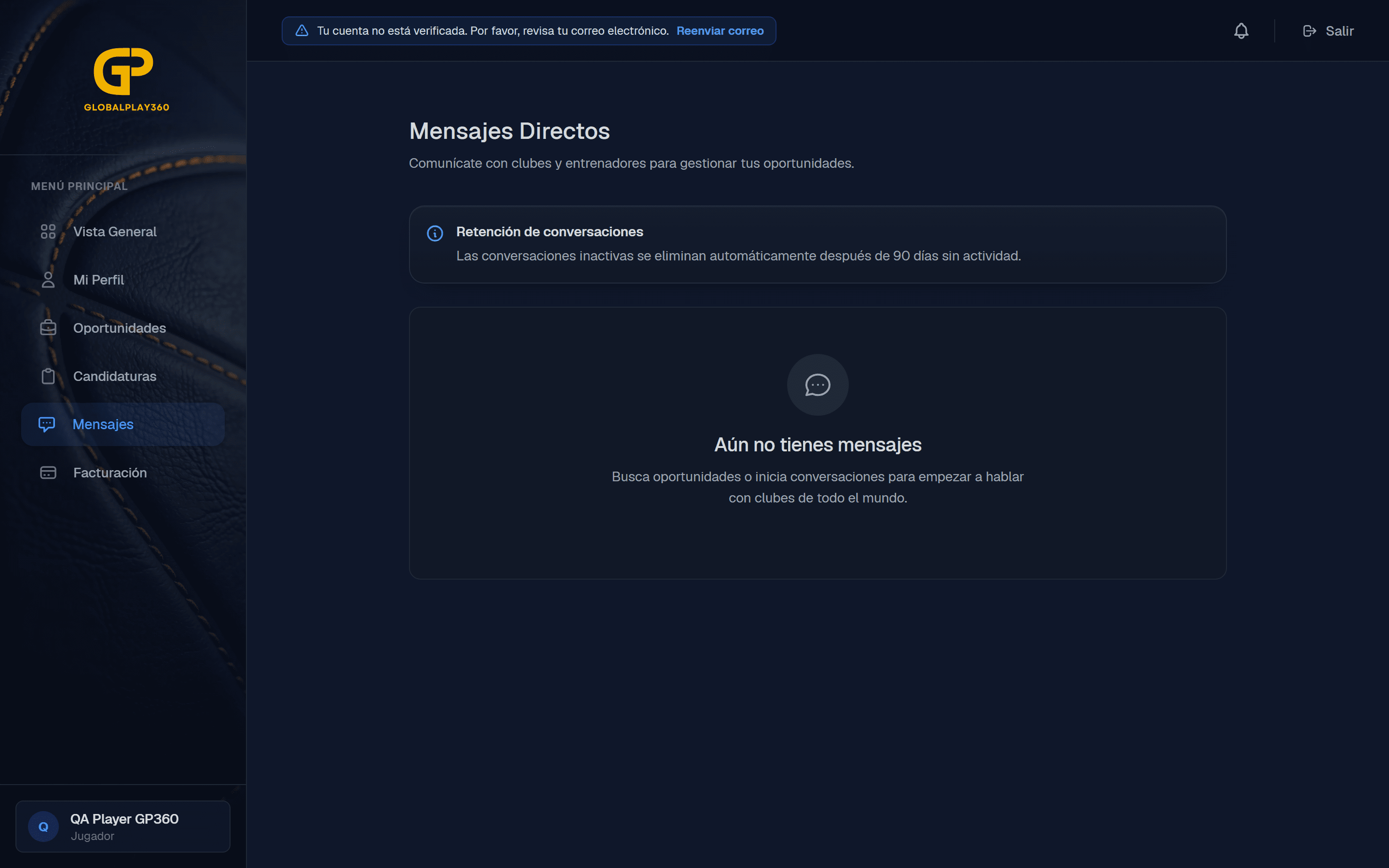Select the Mensajes menu item

tap(123, 424)
